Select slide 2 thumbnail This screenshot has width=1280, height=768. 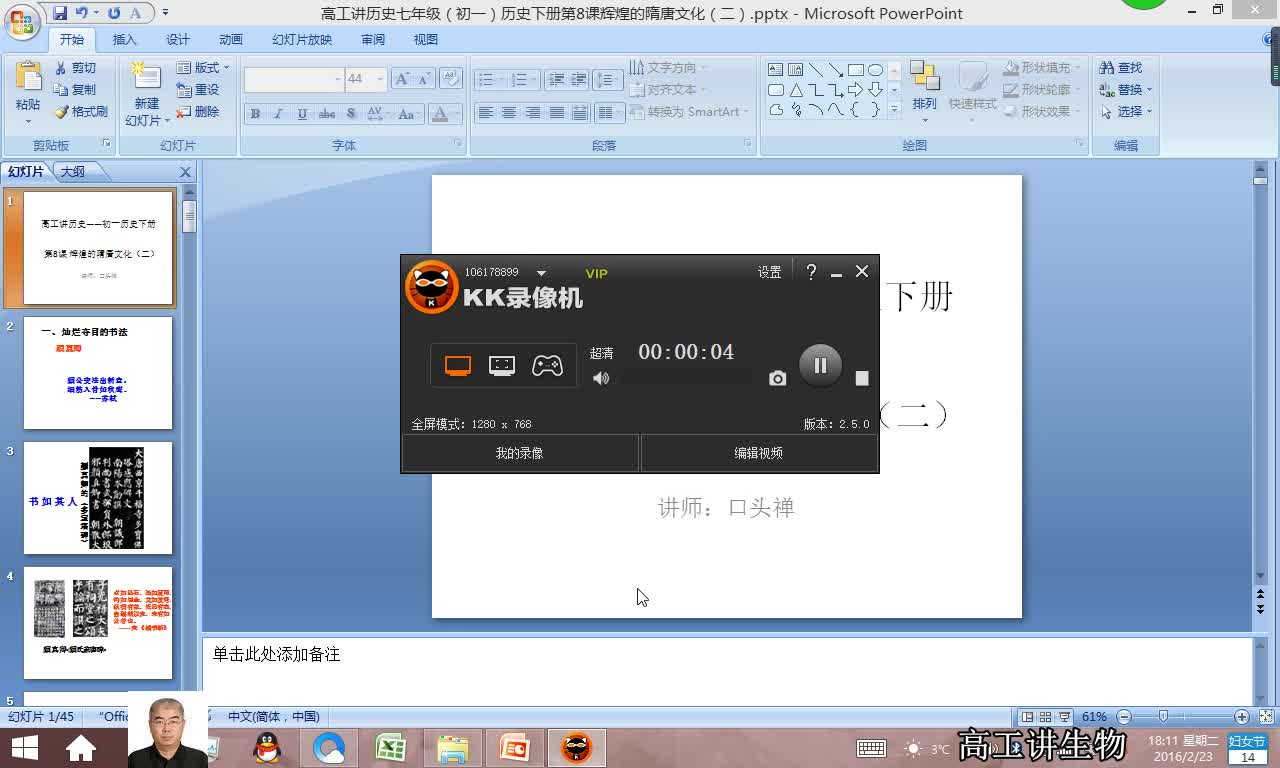pos(98,373)
